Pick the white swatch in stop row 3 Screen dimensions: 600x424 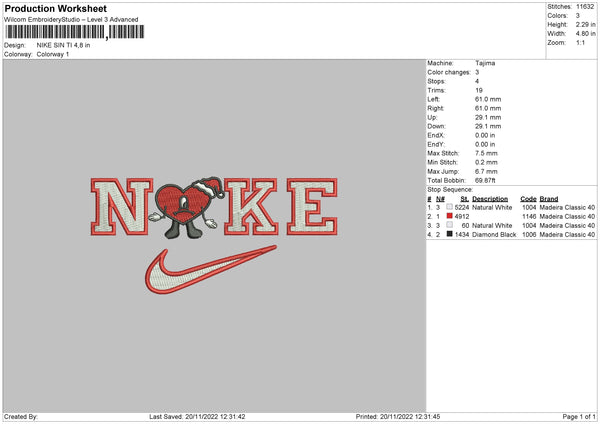[x=450, y=225]
